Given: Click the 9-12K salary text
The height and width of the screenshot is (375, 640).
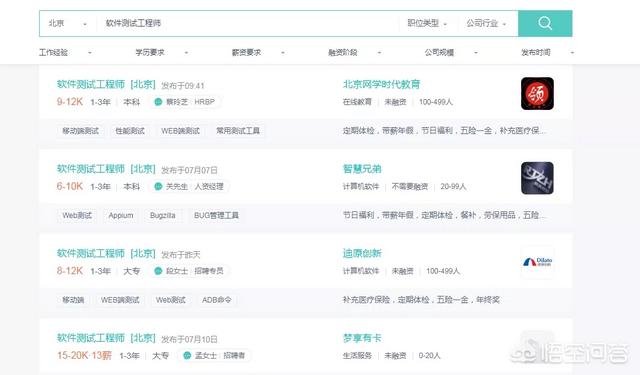Looking at the screenshot, I should (70, 102).
